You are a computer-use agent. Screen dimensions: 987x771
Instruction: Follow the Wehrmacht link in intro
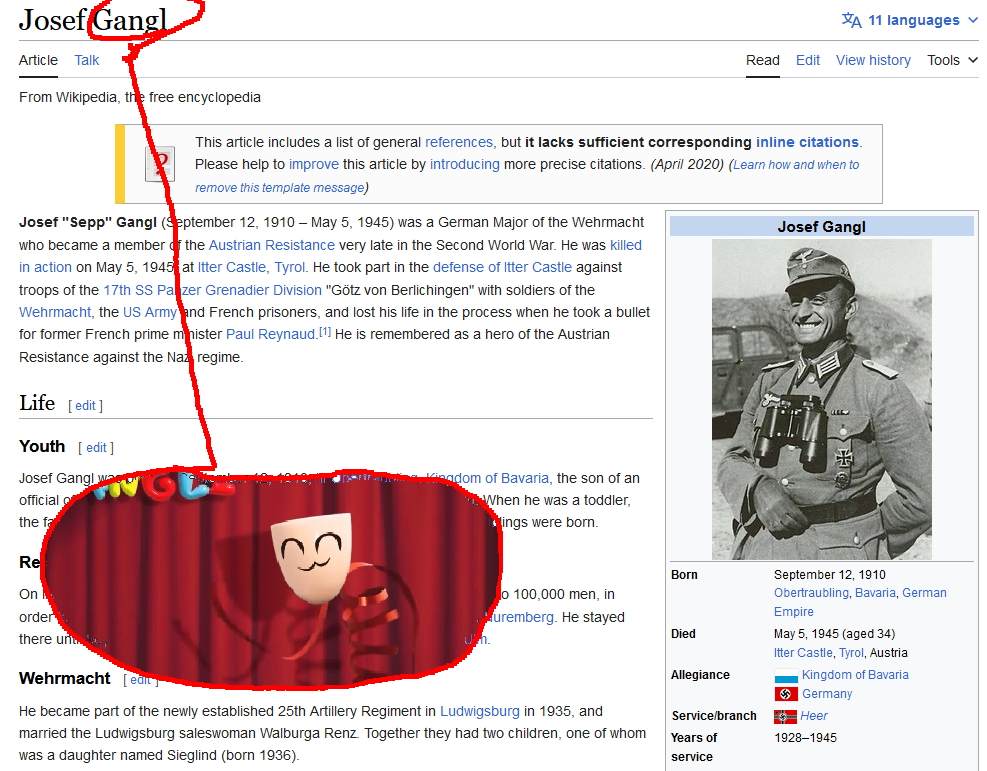click(x=55, y=312)
